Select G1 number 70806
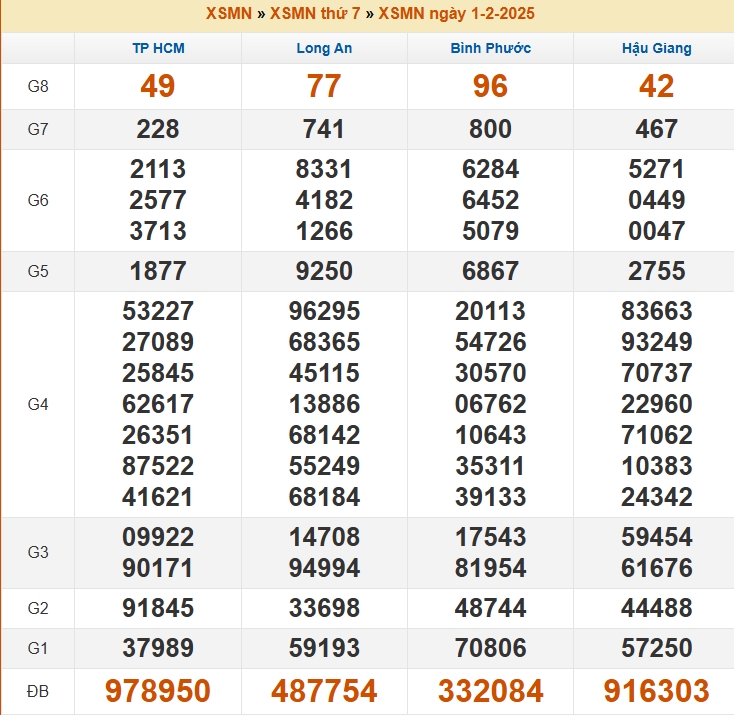 point(490,648)
